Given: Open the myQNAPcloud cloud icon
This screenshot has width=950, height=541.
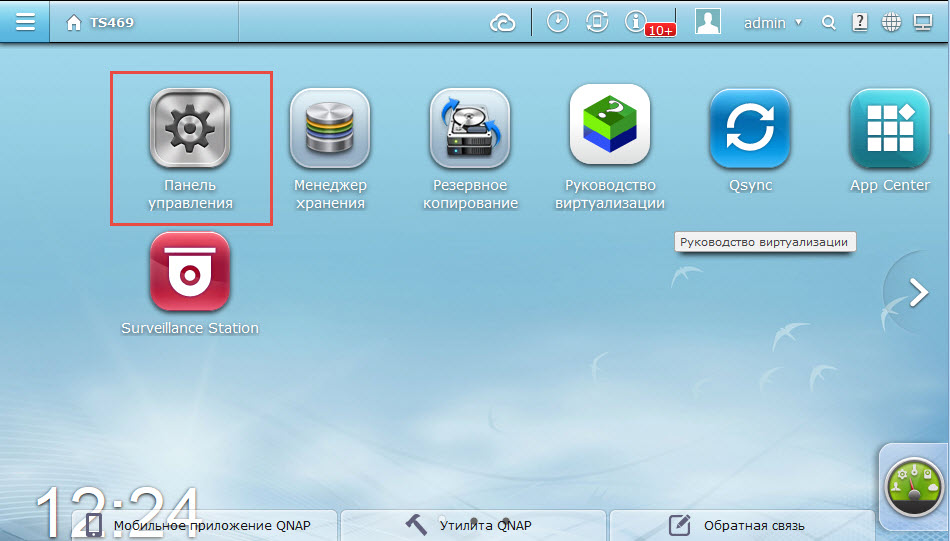Looking at the screenshot, I should click(502, 23).
